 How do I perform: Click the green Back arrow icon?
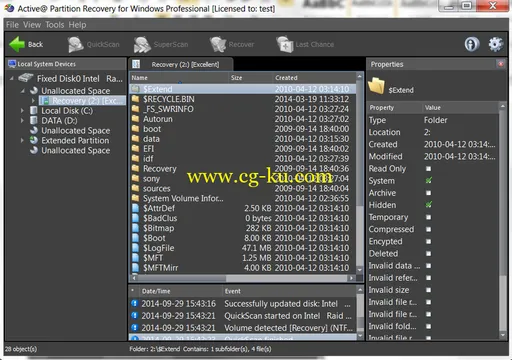coord(17,44)
